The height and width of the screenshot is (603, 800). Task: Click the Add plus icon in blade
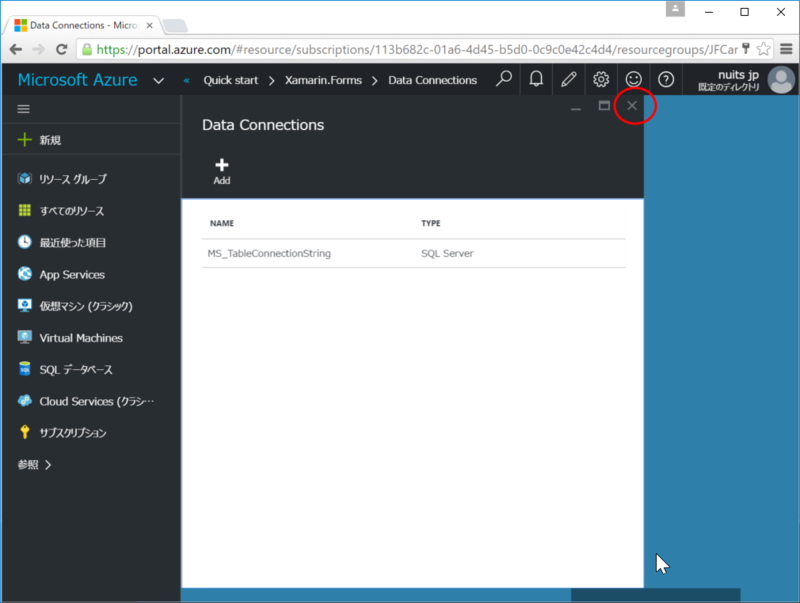pyautogui.click(x=221, y=164)
